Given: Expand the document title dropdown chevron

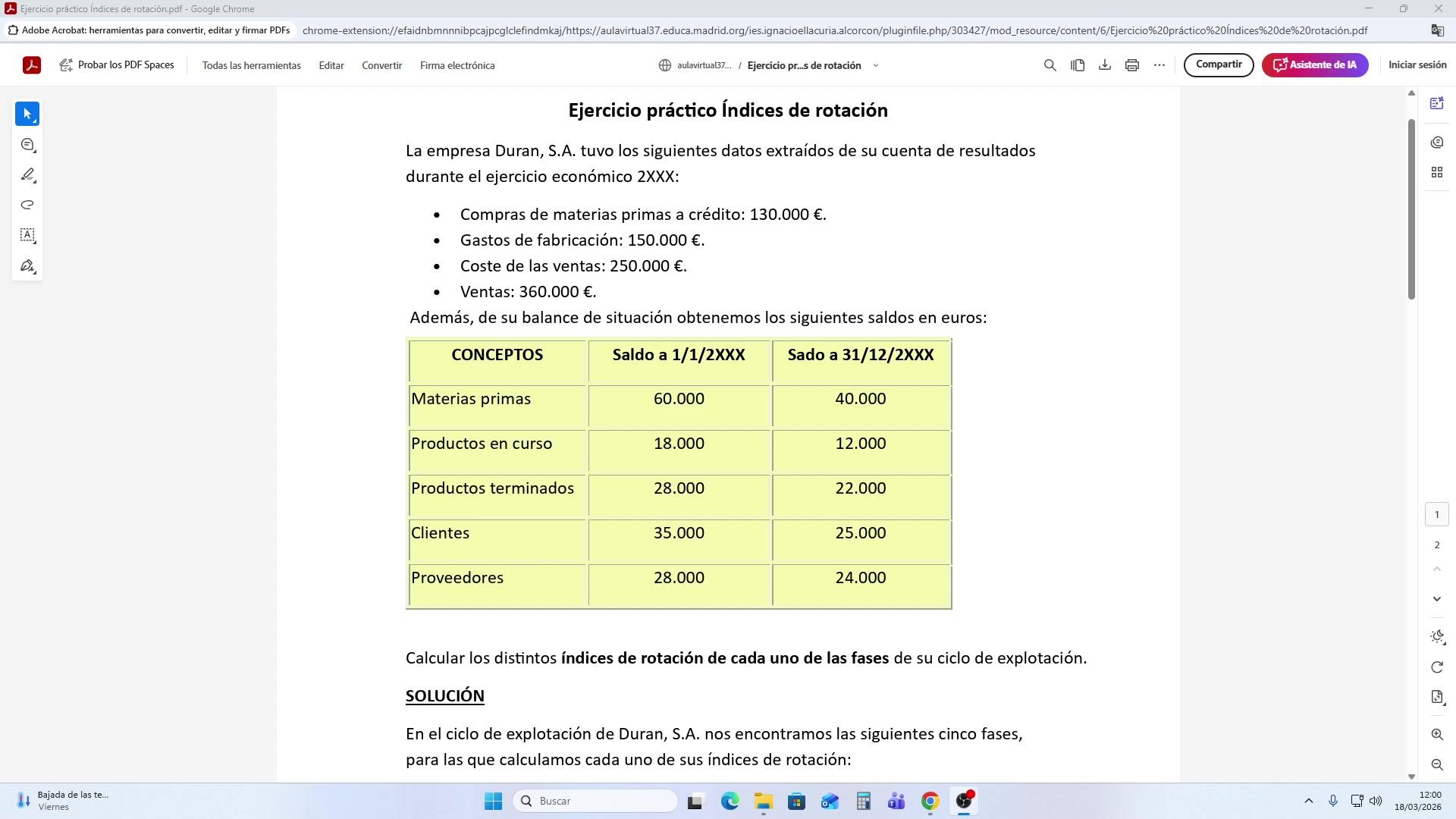Looking at the screenshot, I should pos(876,65).
